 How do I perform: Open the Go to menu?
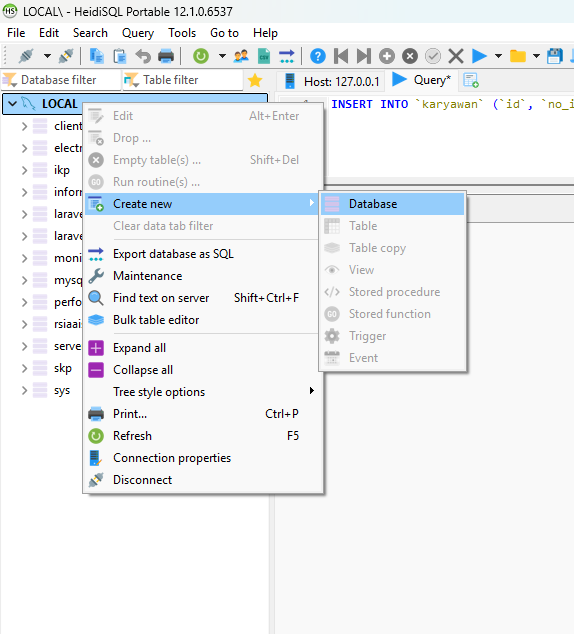coord(224,33)
